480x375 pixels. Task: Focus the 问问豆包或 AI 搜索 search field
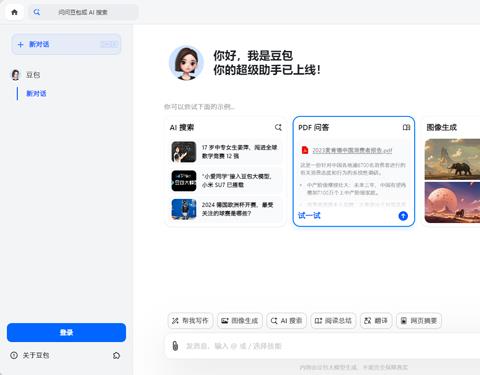pyautogui.click(x=83, y=12)
